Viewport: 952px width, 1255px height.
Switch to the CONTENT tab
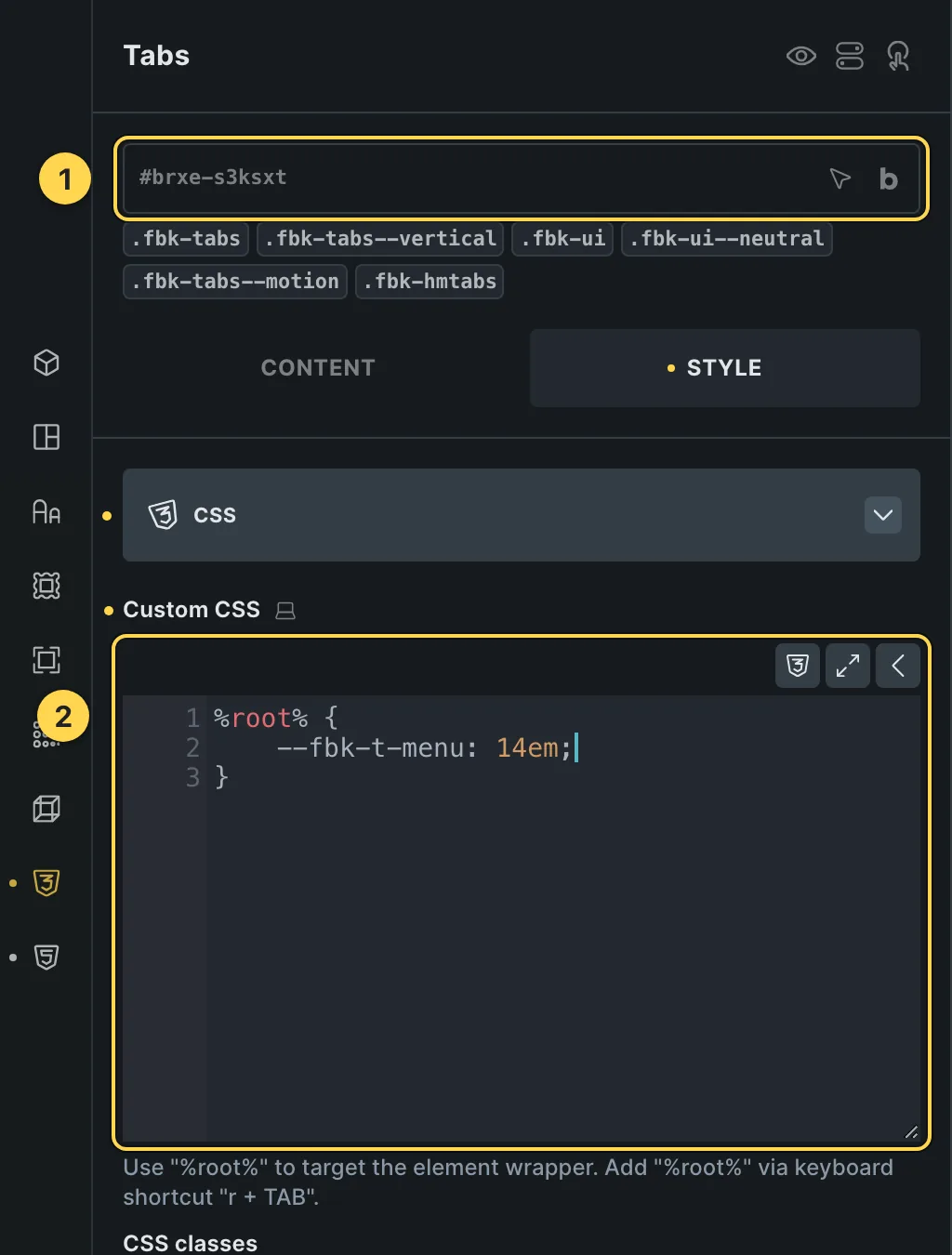coord(318,368)
